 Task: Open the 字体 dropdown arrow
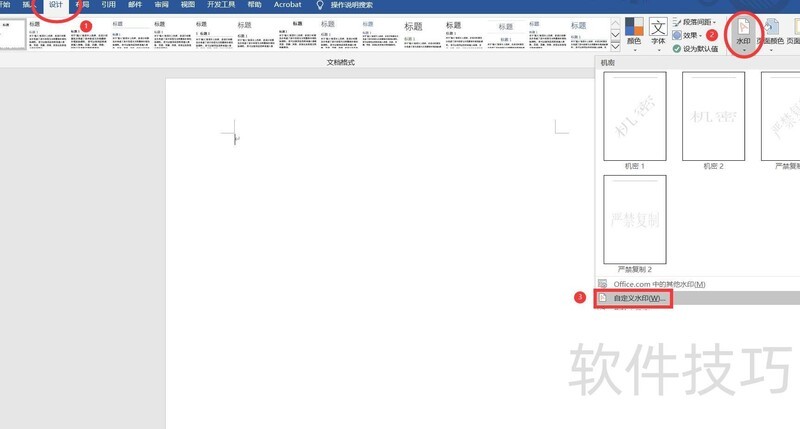coord(658,50)
